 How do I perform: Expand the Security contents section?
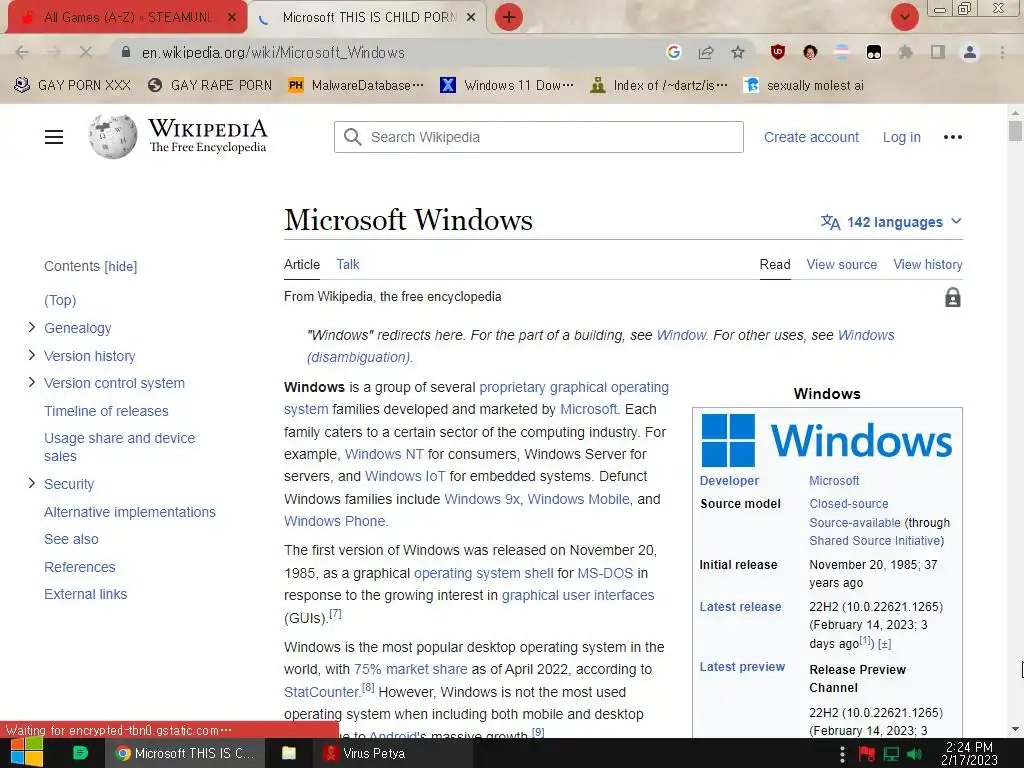pos(31,483)
